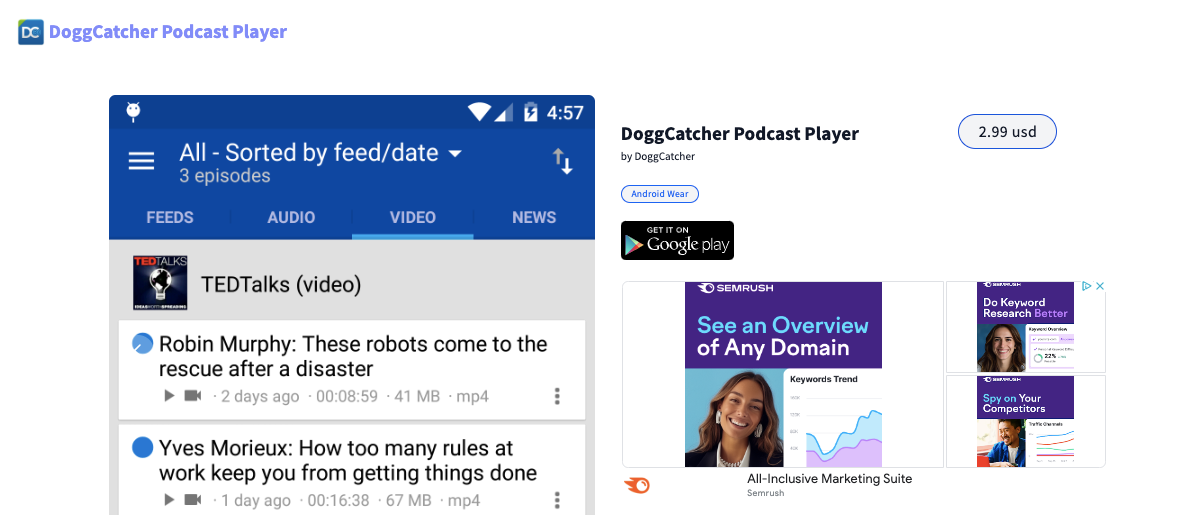The width and height of the screenshot is (1181, 515).
Task: Click the 67 MB file size text
Action: pos(408,500)
